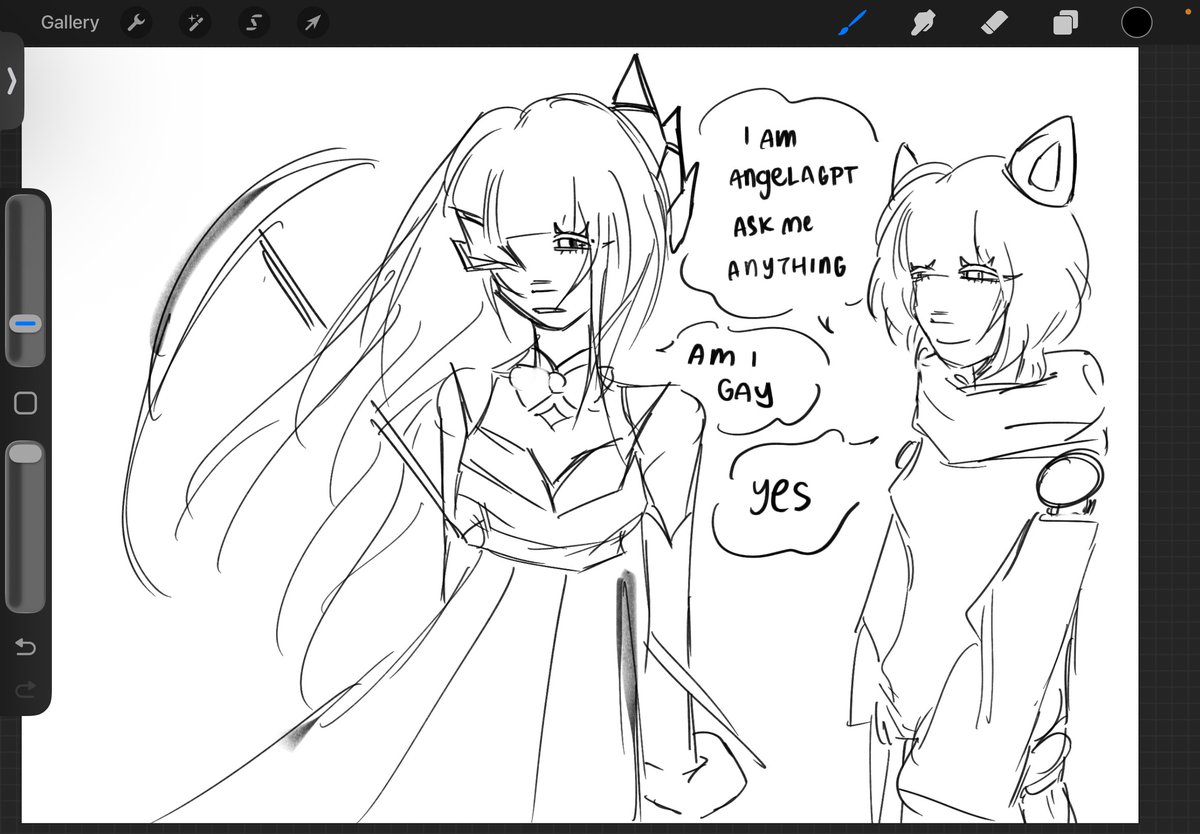The width and height of the screenshot is (1200, 834).
Task: Open the Adjustments magic wand menu
Action: 195,22
